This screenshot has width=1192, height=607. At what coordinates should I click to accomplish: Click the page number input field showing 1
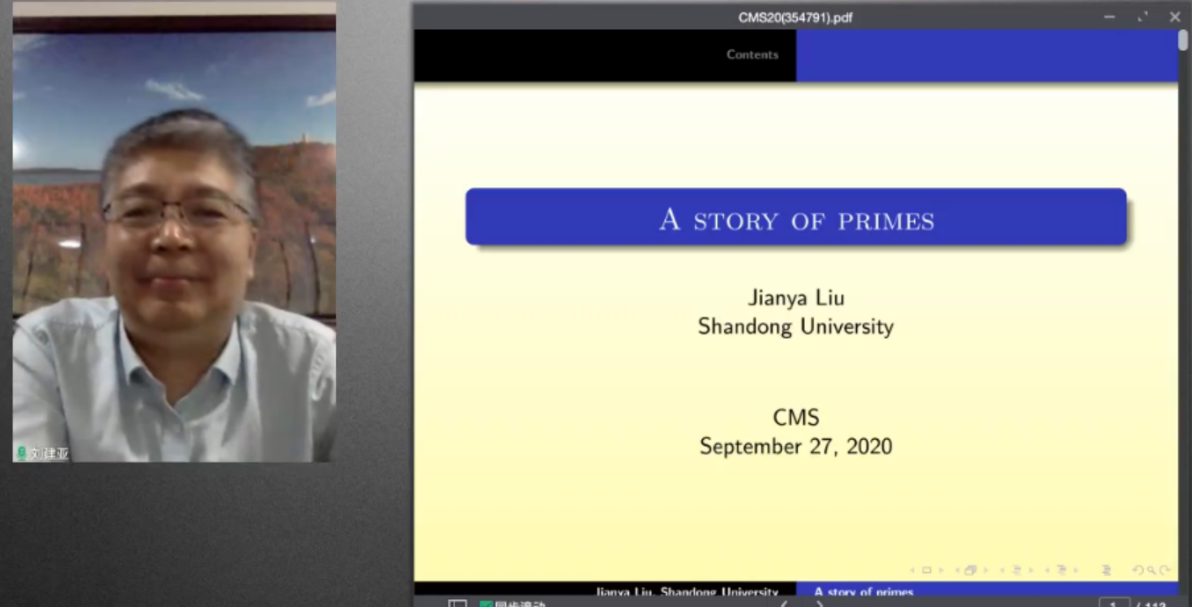[x=1113, y=603]
